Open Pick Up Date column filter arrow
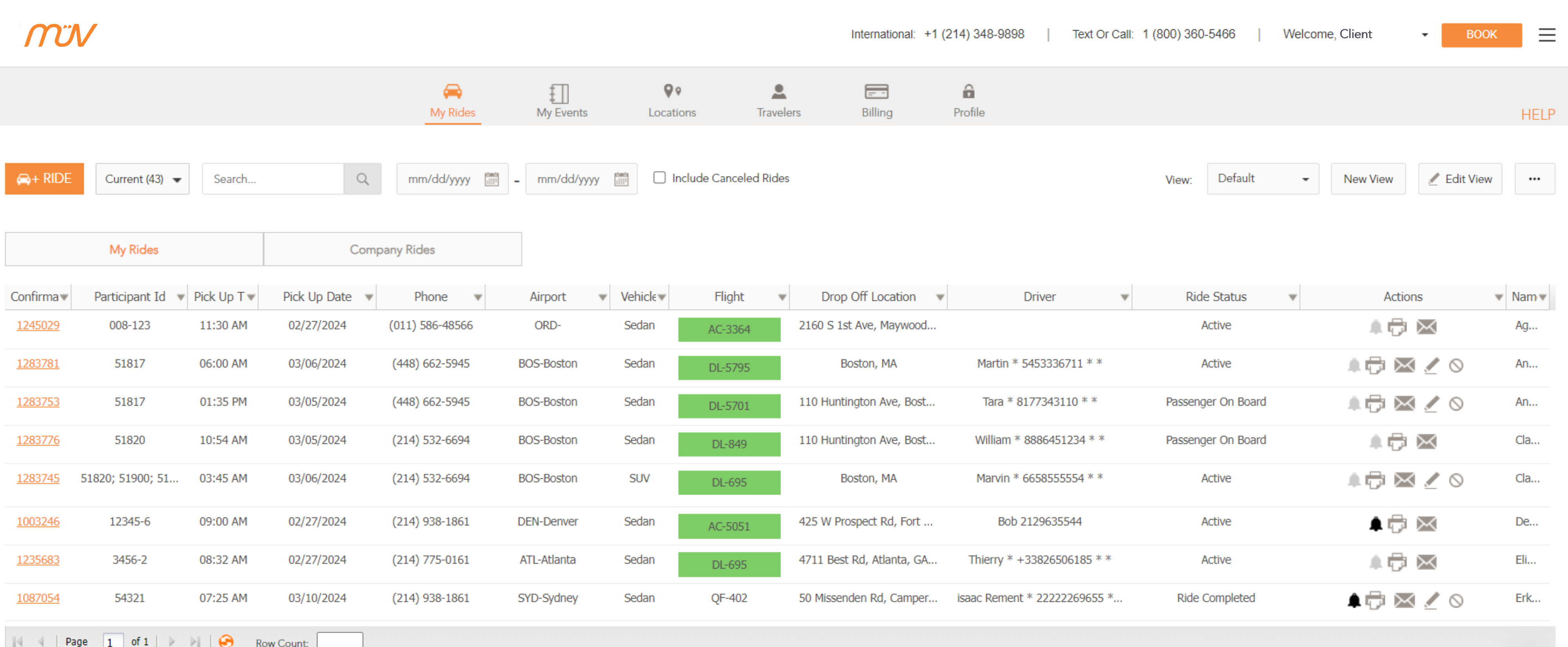Viewport: 1568px width, 647px height. [x=369, y=297]
